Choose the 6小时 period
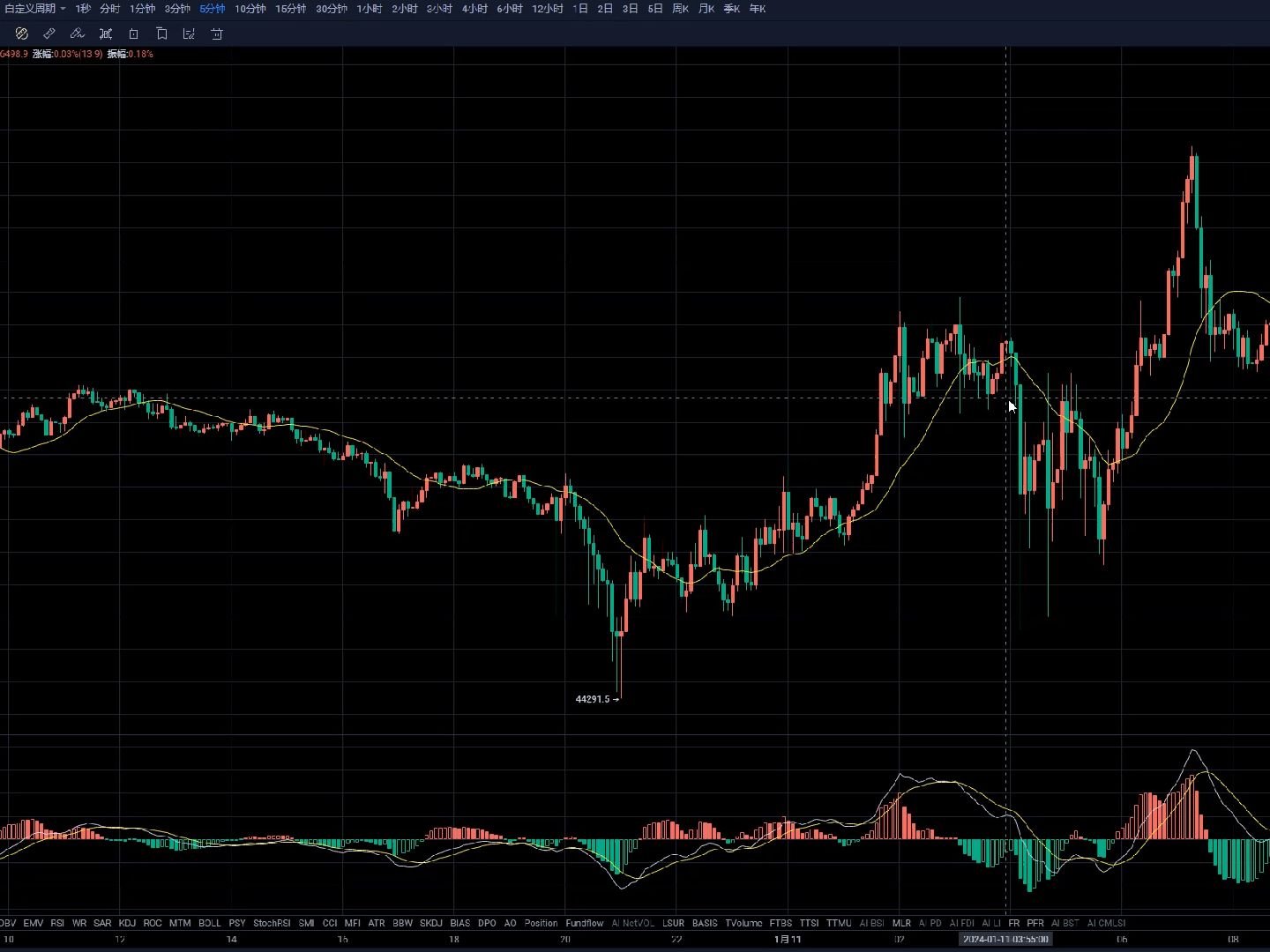Image resolution: width=1270 pixels, height=952 pixels. tap(510, 9)
